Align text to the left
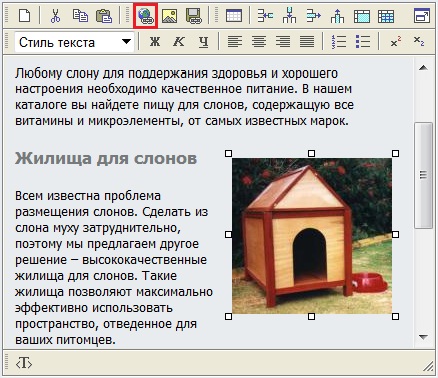 235,42
